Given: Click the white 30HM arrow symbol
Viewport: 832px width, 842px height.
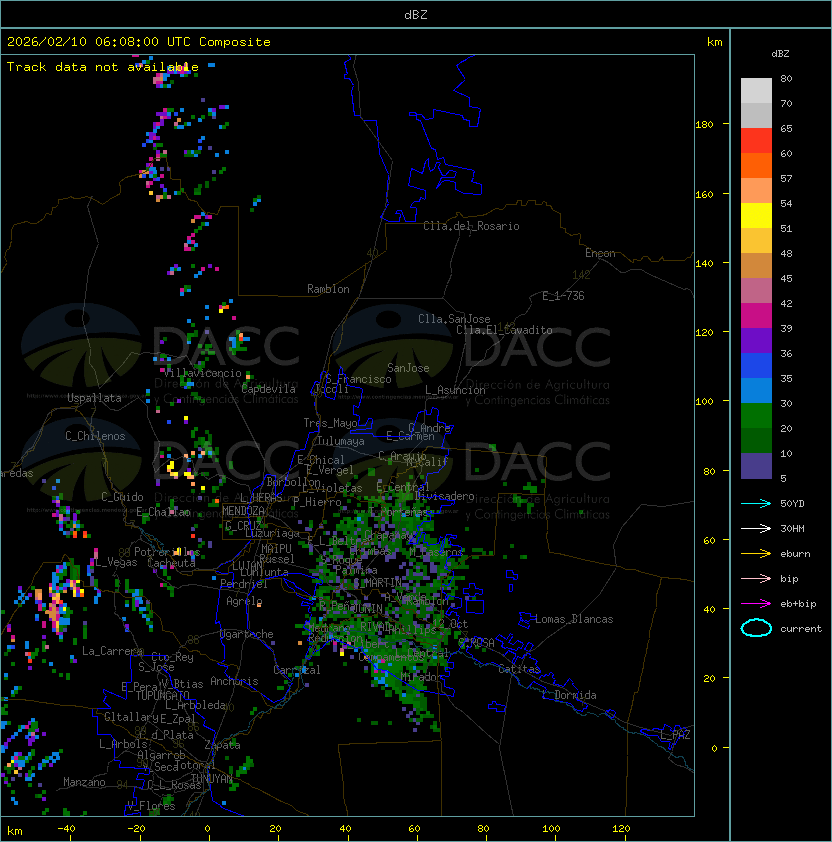Looking at the screenshot, I should click(x=756, y=528).
